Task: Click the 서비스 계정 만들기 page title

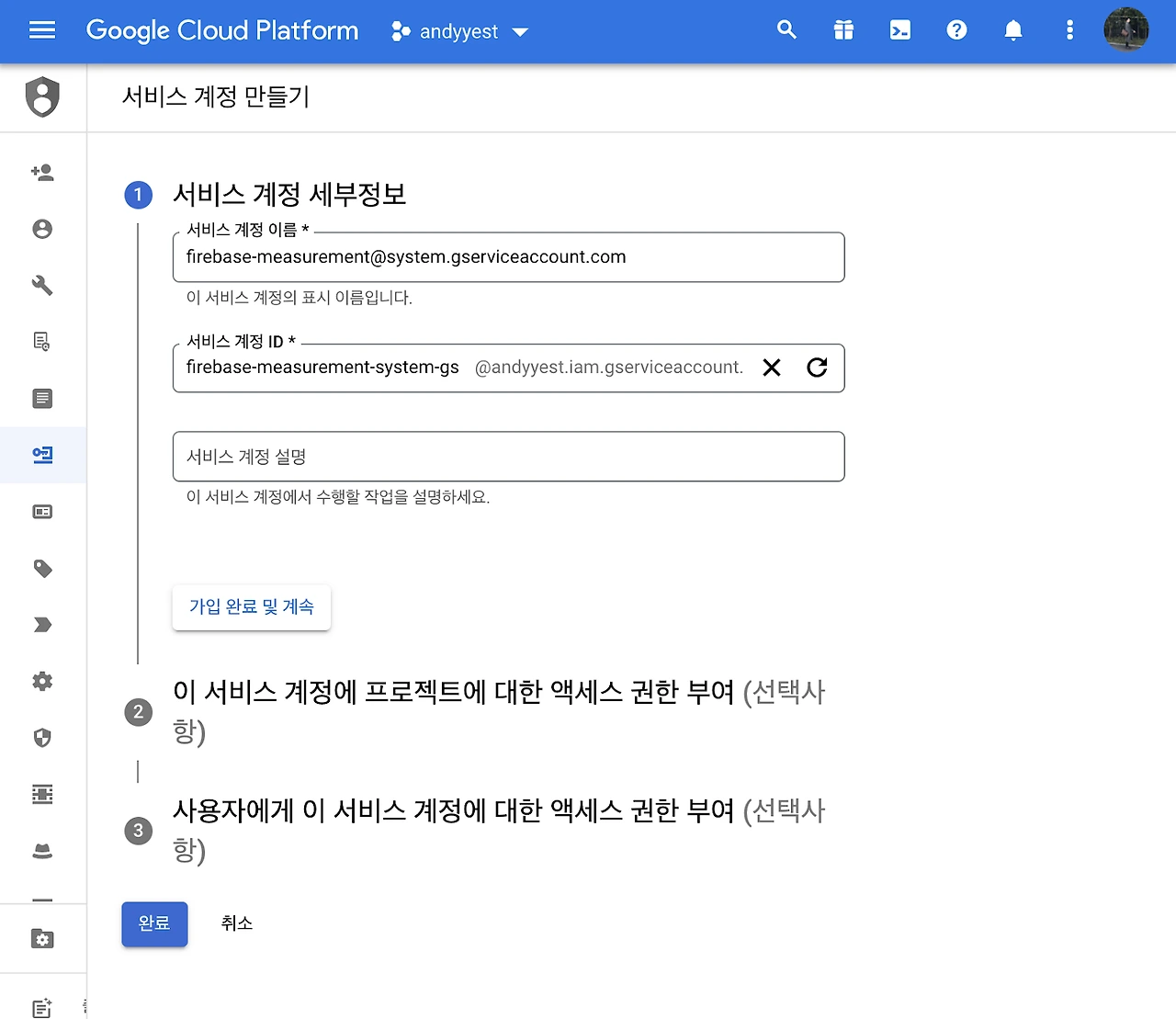Action: [216, 96]
